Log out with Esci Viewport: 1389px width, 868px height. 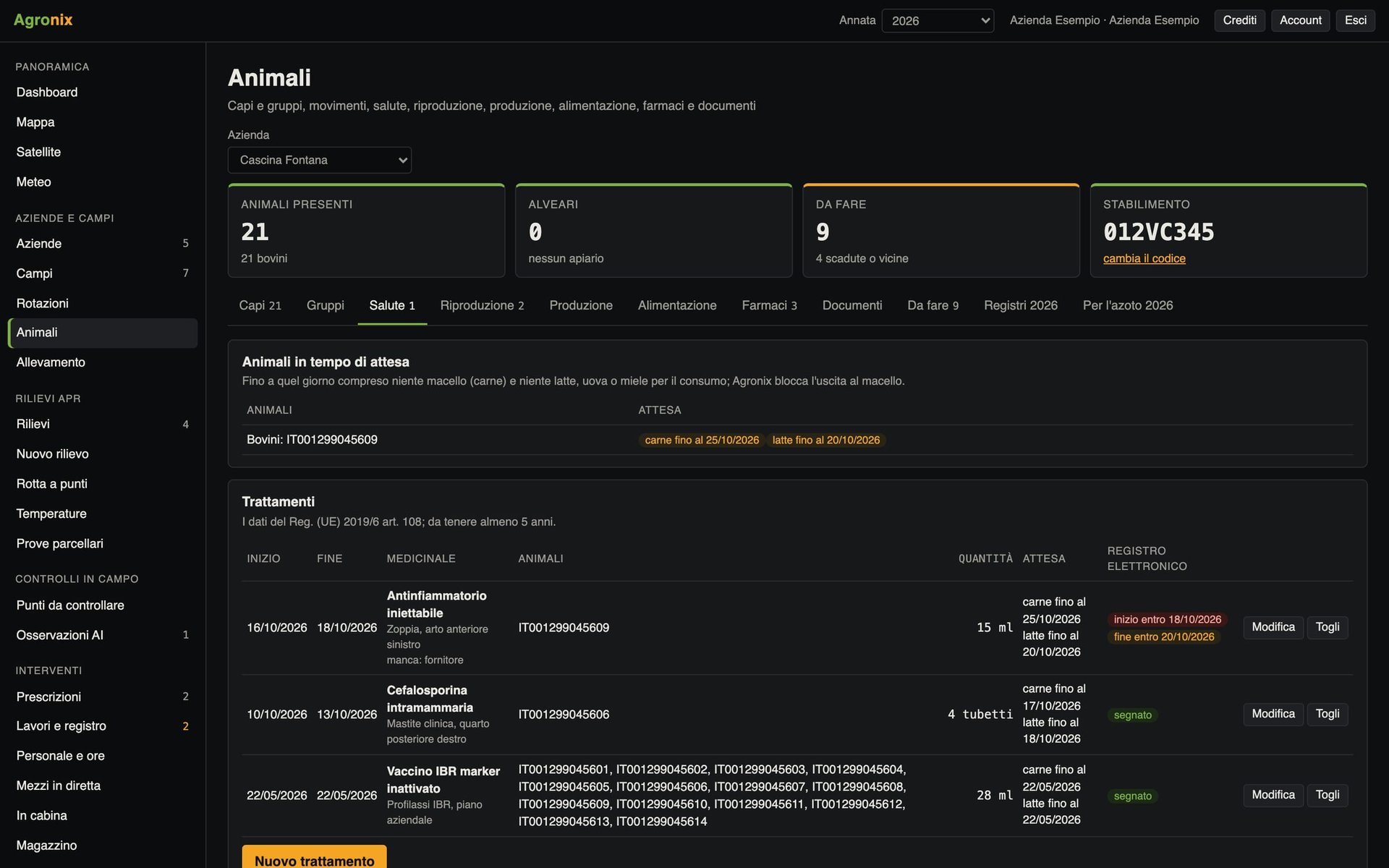tap(1355, 20)
